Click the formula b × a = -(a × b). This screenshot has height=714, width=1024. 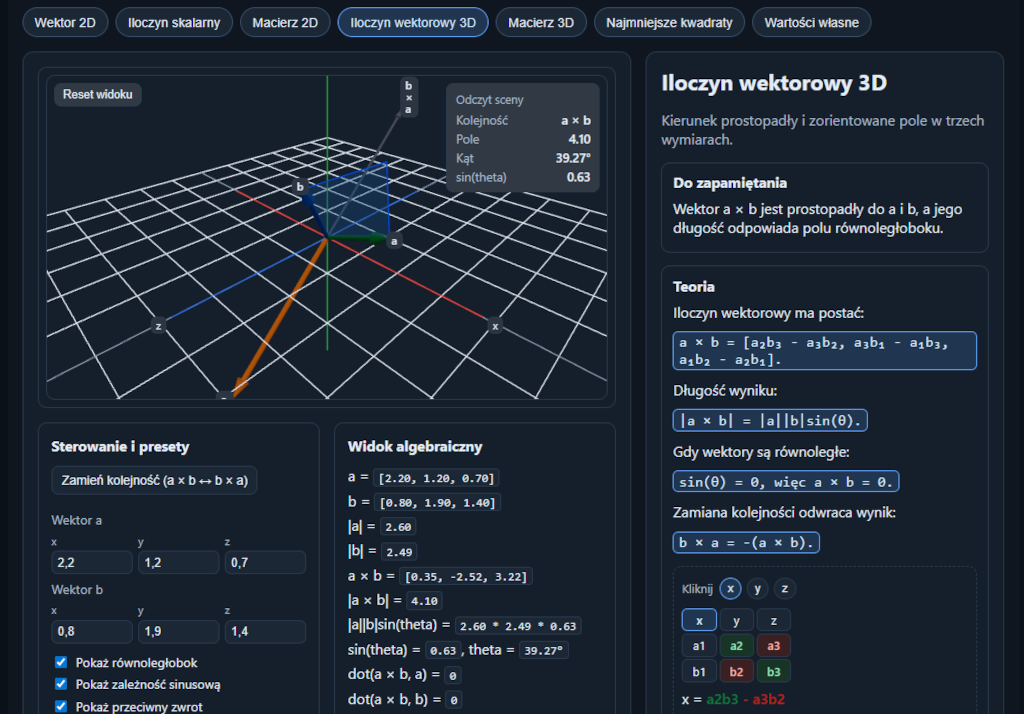(746, 543)
